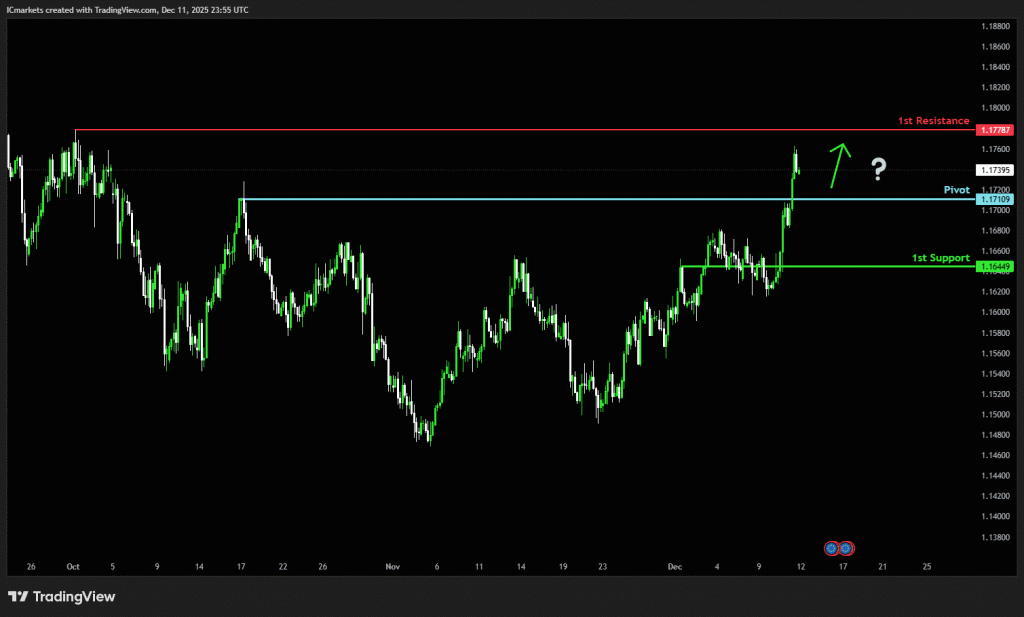Select the green 1.16449 support price tag

pyautogui.click(x=996, y=267)
